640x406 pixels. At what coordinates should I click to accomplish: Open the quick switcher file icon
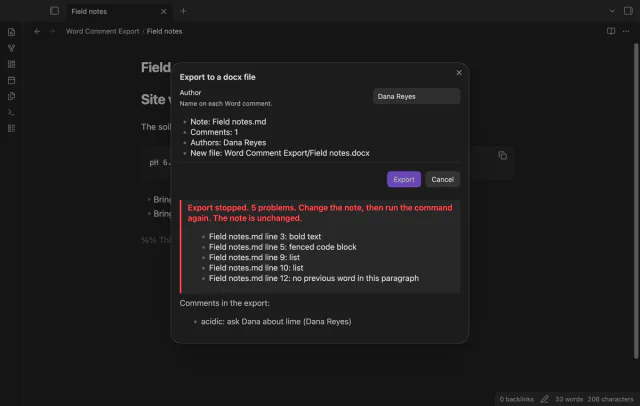point(11,32)
